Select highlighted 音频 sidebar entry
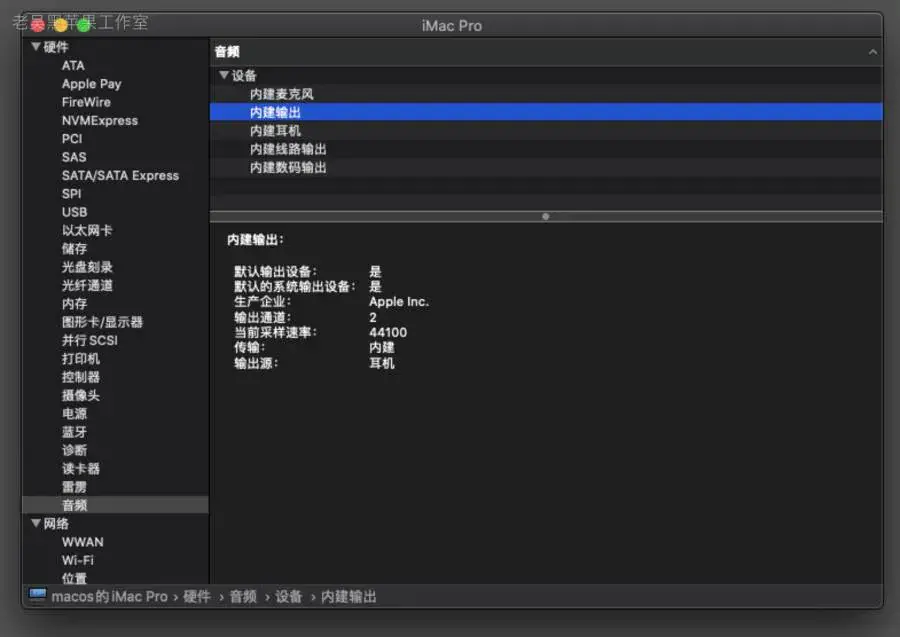 point(115,505)
